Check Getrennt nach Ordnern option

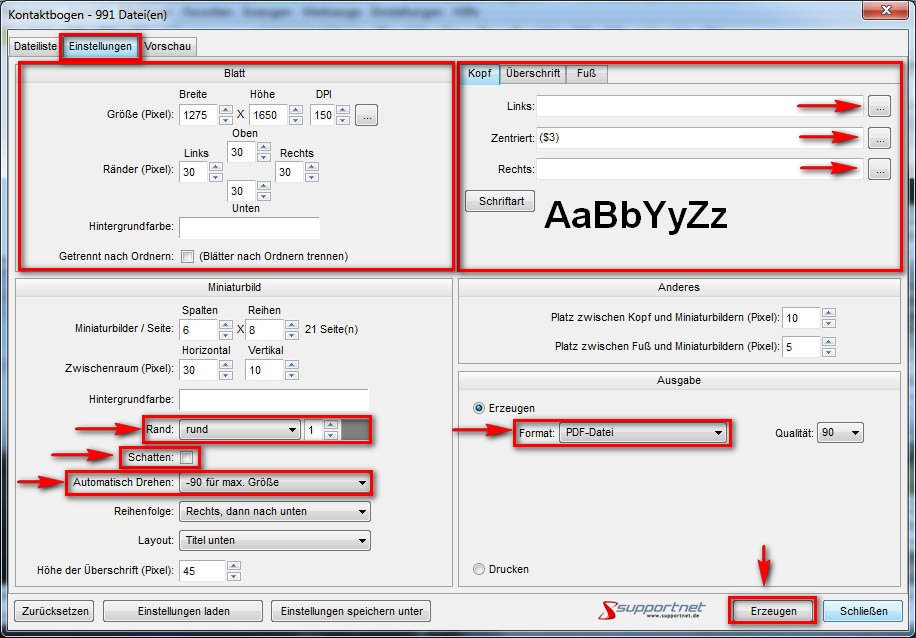pyautogui.click(x=187, y=256)
